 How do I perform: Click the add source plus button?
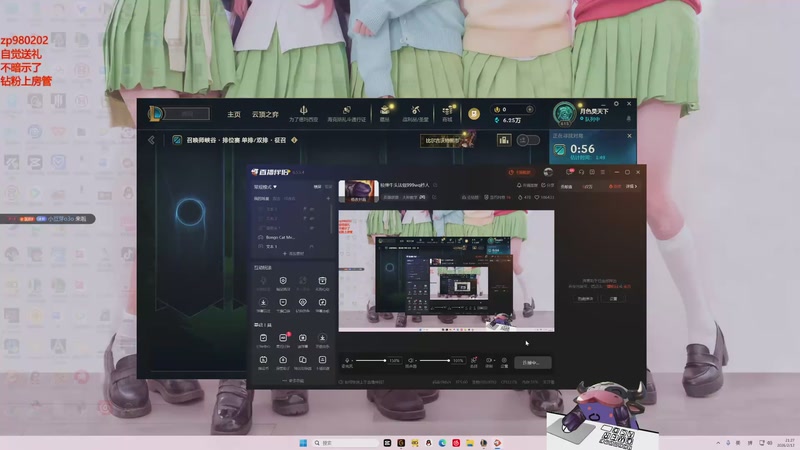pyautogui.click(x=293, y=254)
